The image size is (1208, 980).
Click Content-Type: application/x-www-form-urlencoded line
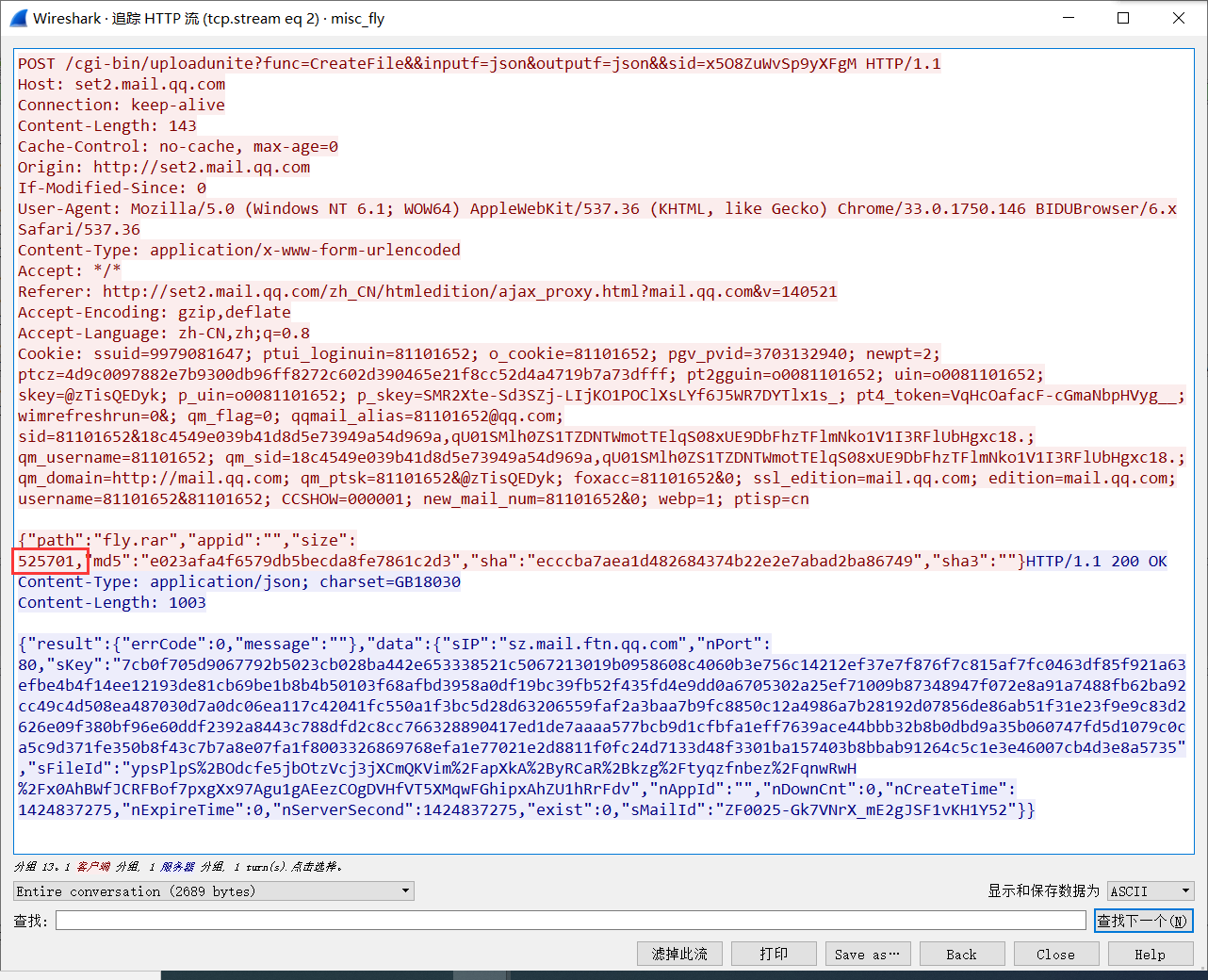point(239,250)
